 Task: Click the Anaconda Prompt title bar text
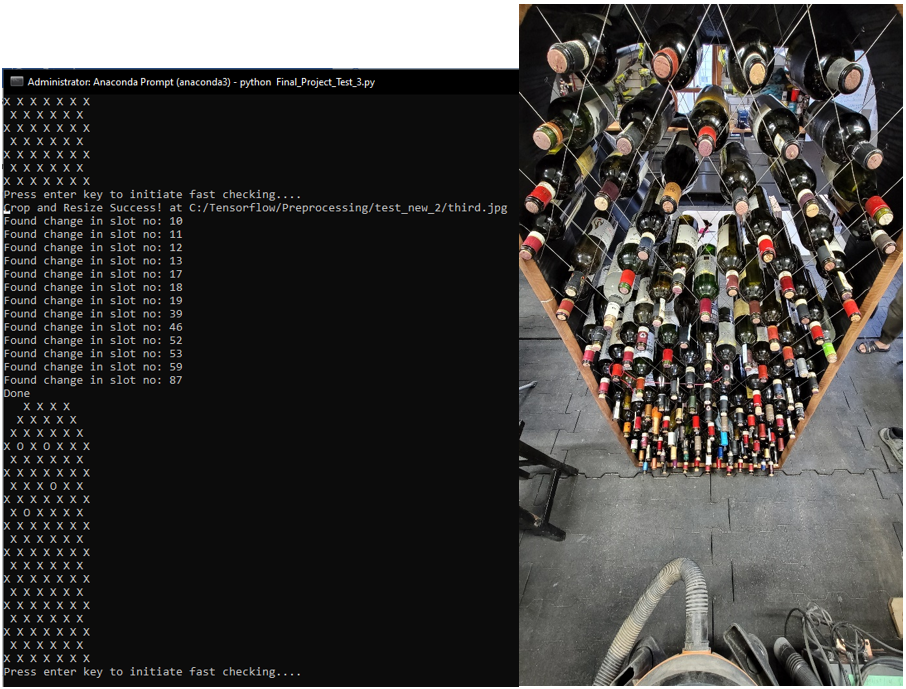point(201,82)
